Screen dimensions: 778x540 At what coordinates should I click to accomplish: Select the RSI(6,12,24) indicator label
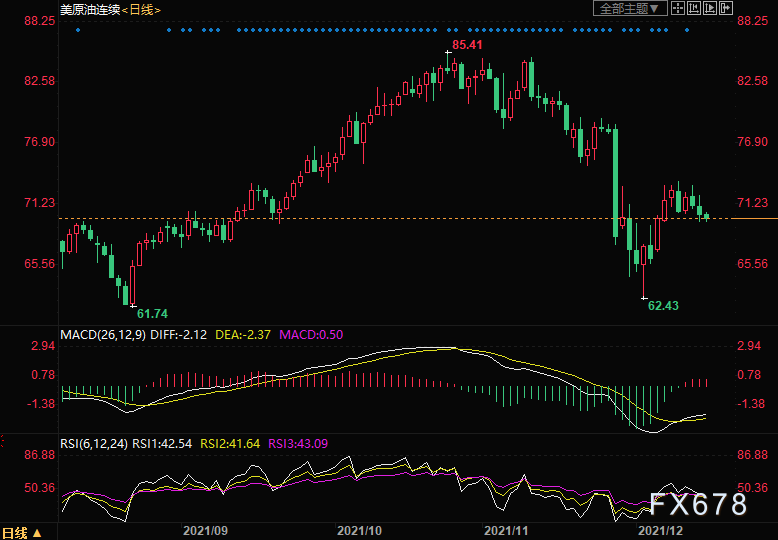pos(94,443)
